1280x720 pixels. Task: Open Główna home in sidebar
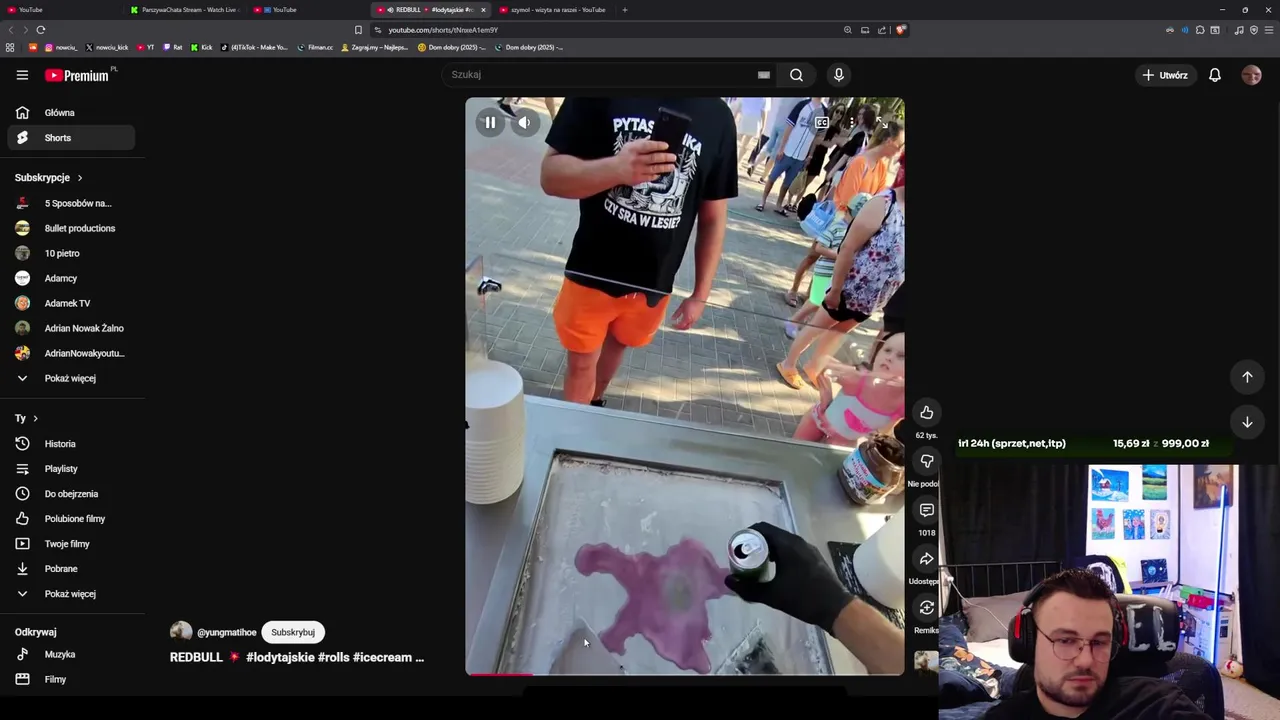click(x=70, y=113)
